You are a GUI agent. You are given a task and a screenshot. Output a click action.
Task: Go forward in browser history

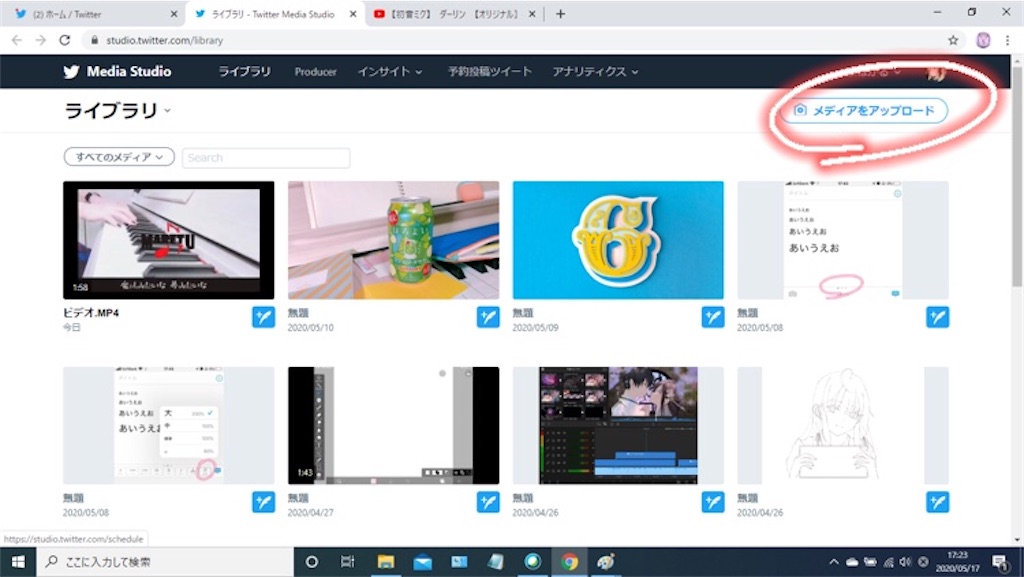[40, 40]
